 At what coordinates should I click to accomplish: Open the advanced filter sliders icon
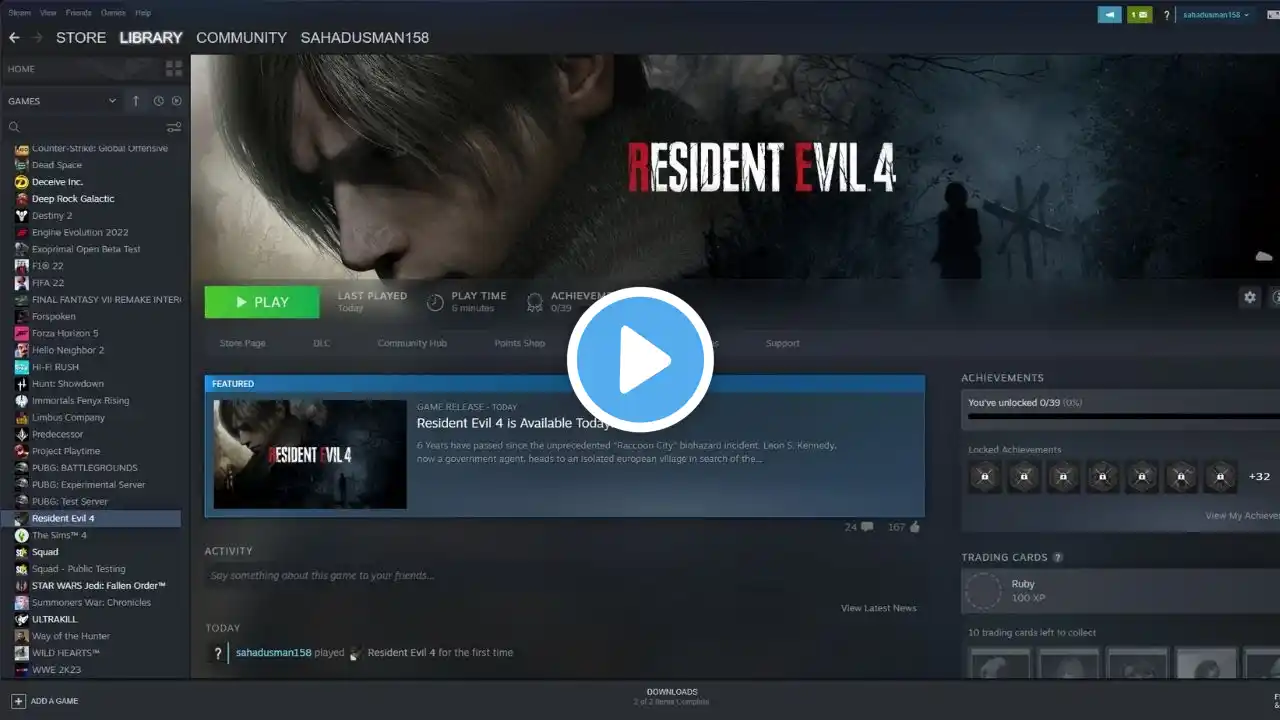pyautogui.click(x=174, y=127)
